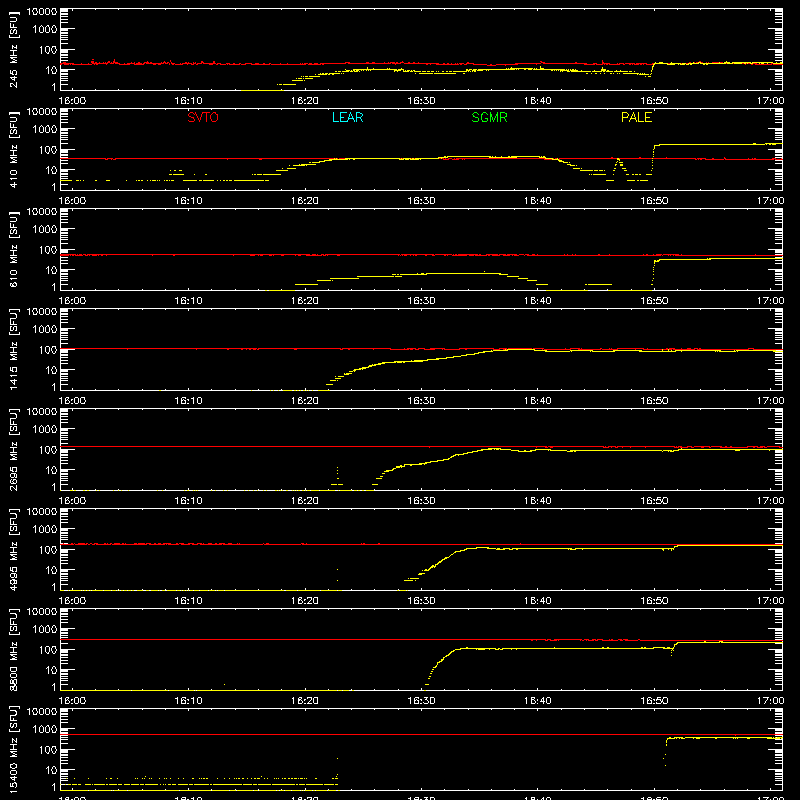This screenshot has width=800, height=800.
Task: Click yellow spike near 16:47 in 410 MHz panel
Action: click(619, 168)
